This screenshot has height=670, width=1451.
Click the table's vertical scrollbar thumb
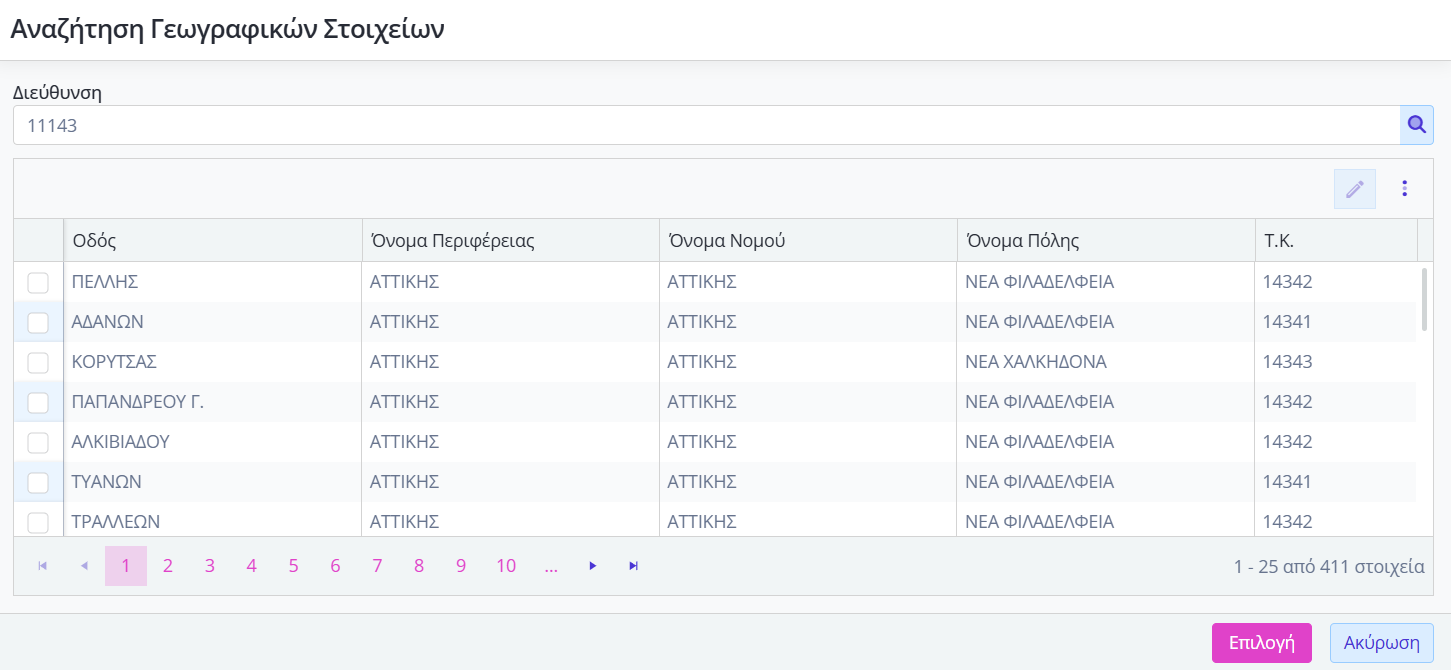[x=1424, y=299]
